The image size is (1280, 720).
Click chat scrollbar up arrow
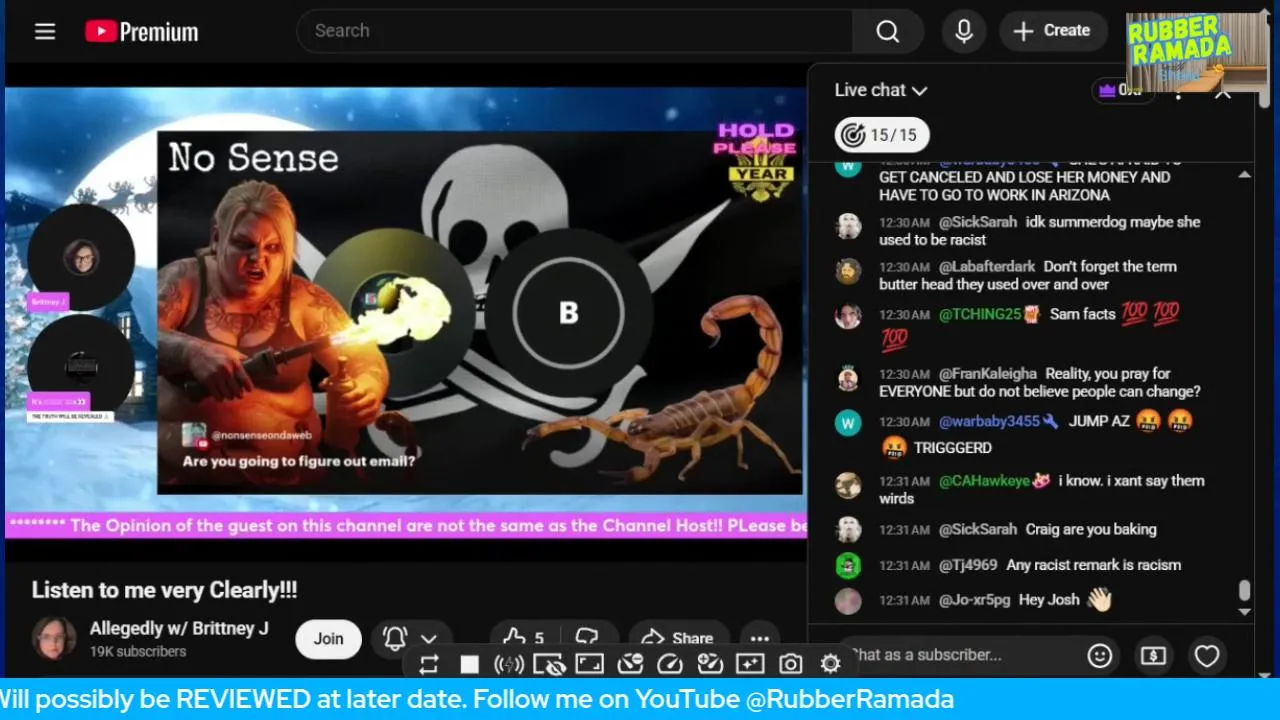(x=1244, y=174)
